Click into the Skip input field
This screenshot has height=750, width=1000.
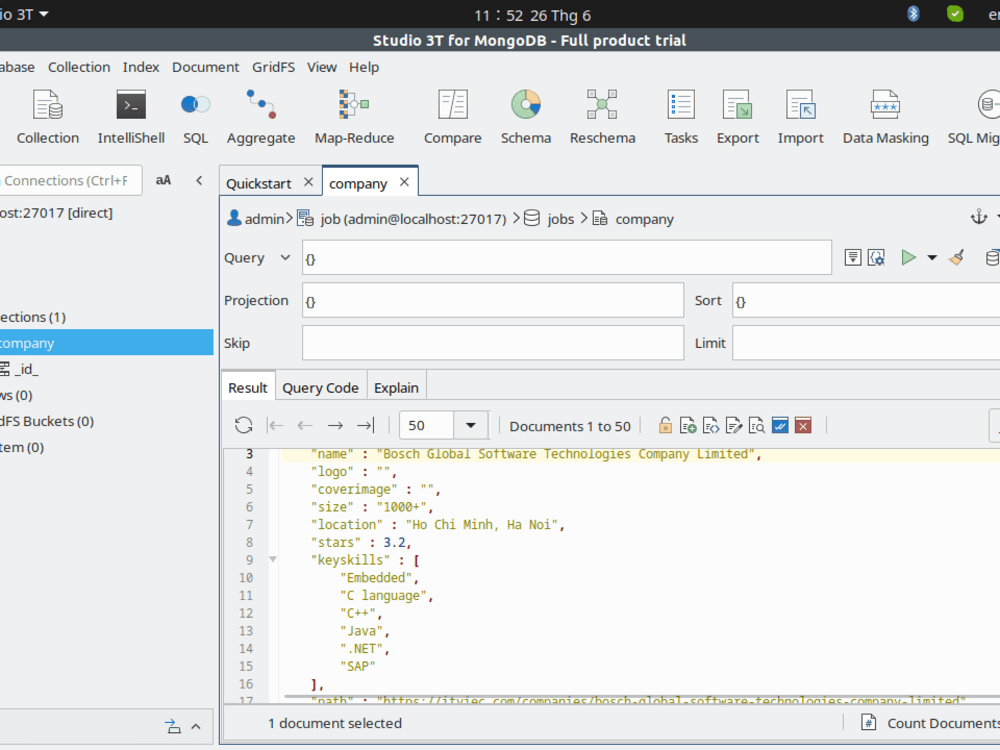tap(493, 342)
